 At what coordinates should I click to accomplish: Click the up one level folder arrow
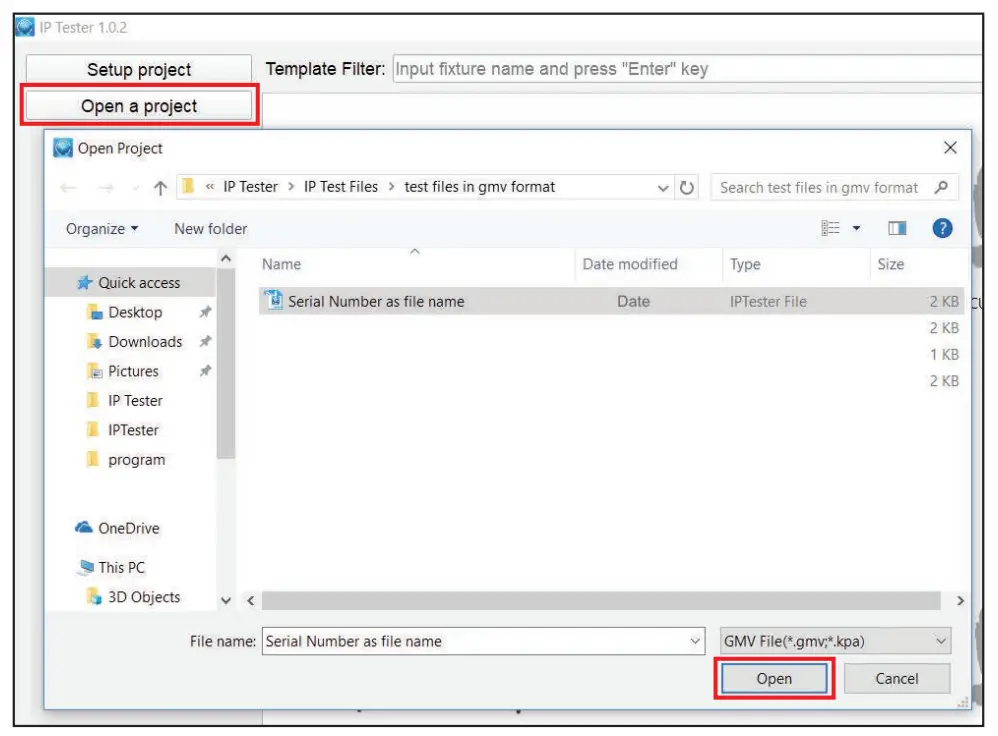160,185
